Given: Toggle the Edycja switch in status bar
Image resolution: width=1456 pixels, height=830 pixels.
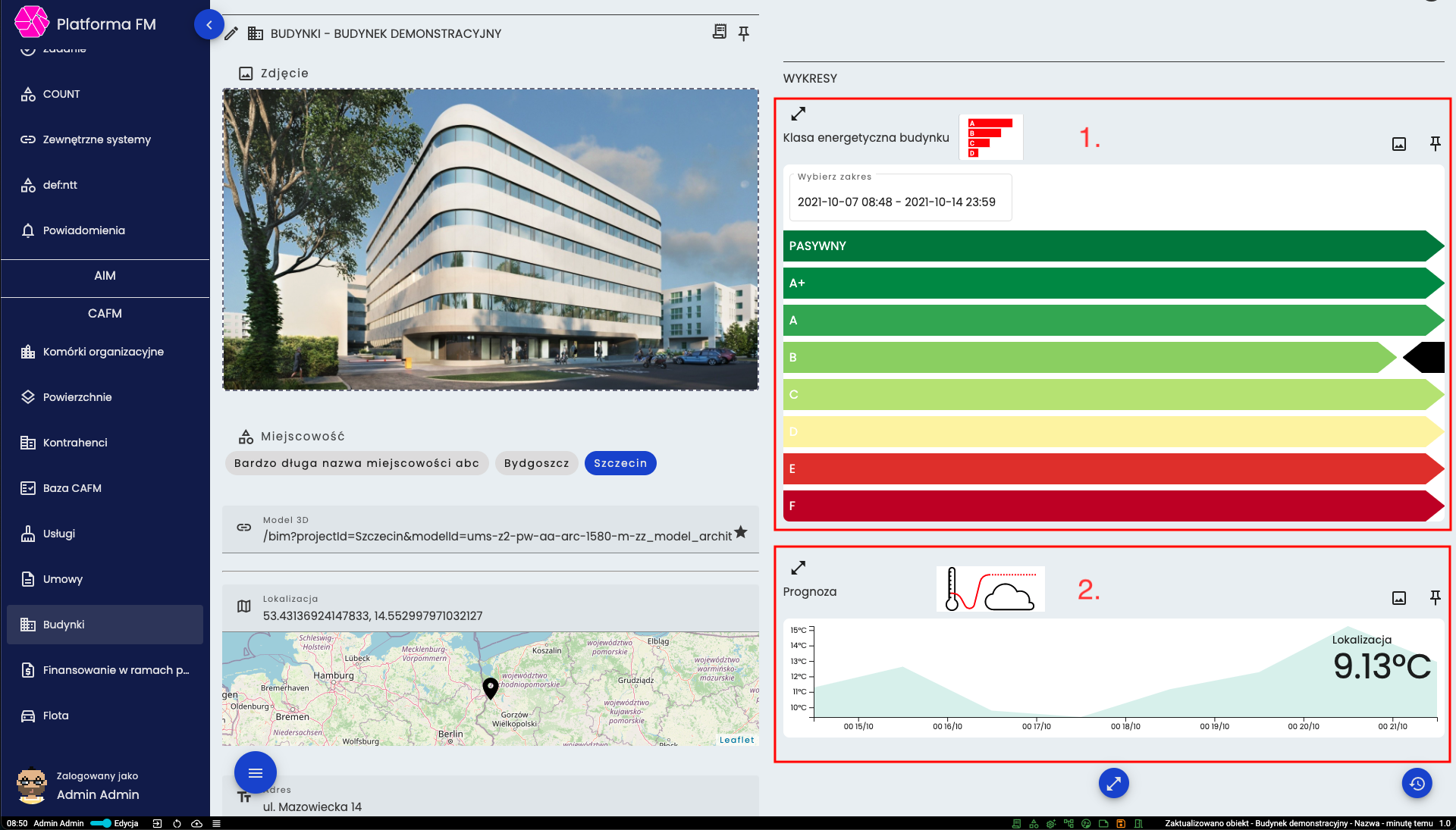Looking at the screenshot, I should tap(101, 823).
